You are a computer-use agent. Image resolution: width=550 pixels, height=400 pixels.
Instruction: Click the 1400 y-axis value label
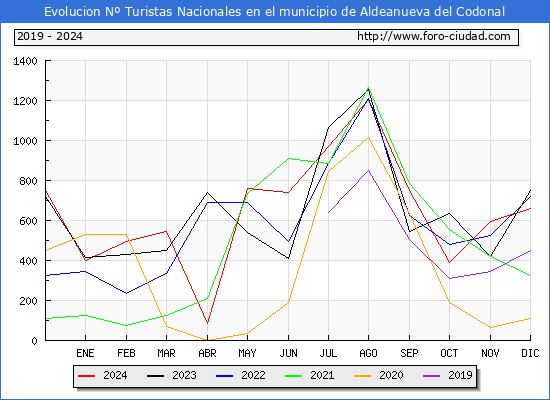click(x=25, y=61)
